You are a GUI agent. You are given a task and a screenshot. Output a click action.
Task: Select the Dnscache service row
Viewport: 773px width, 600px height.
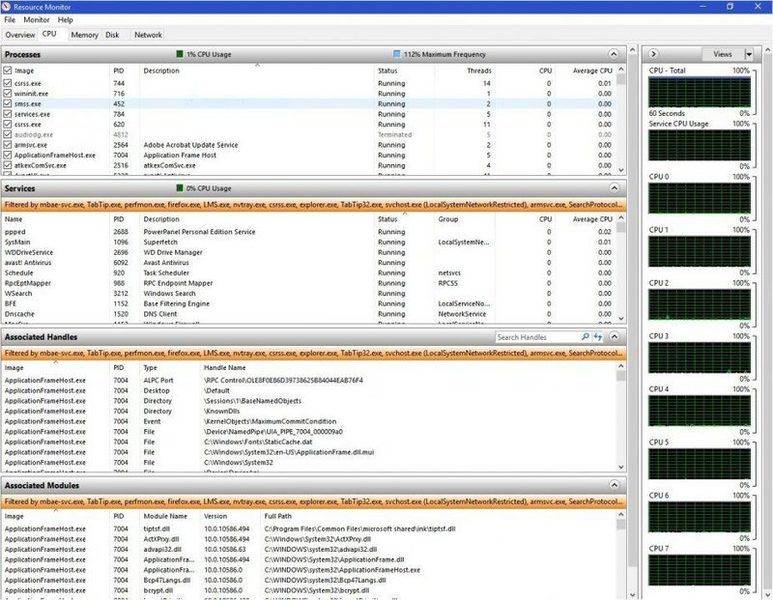pyautogui.click(x=309, y=314)
